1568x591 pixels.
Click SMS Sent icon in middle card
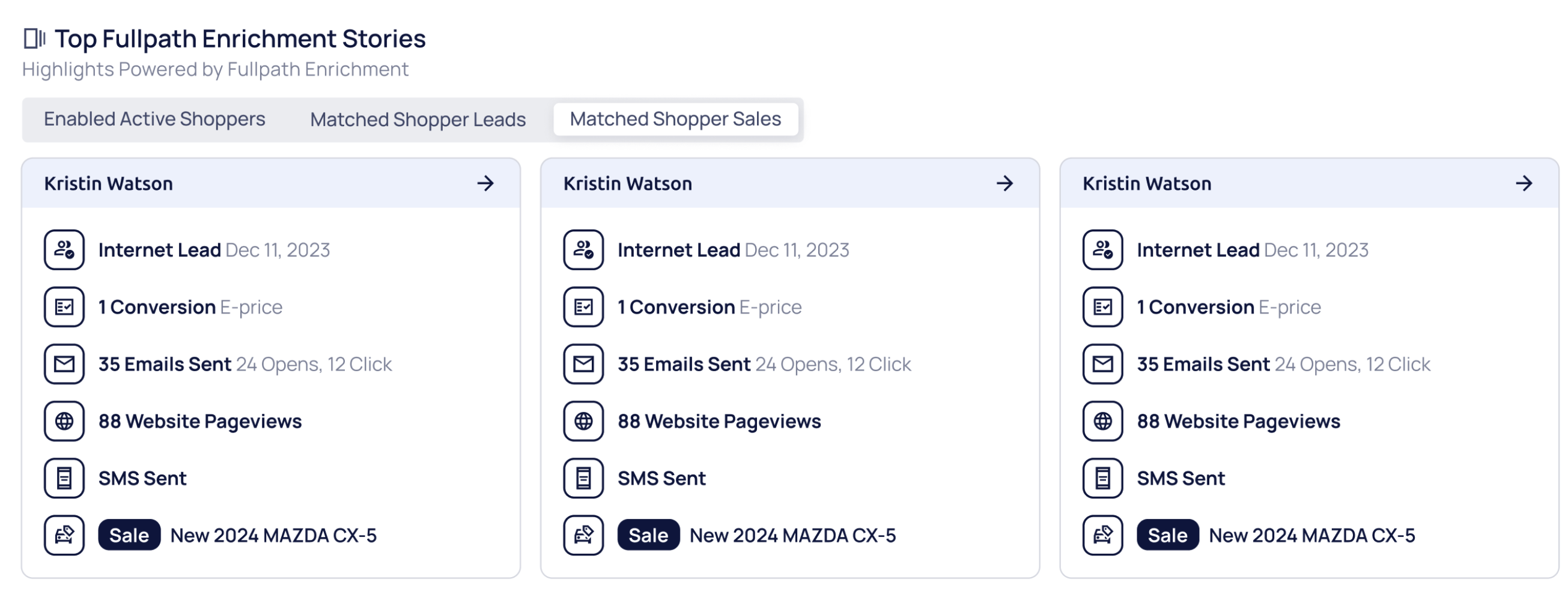pyautogui.click(x=583, y=479)
